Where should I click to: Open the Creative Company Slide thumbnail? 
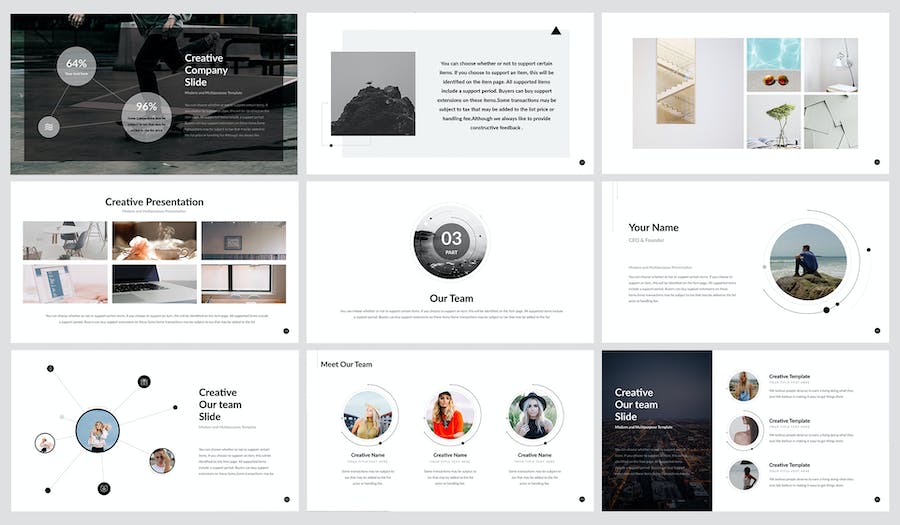pyautogui.click(x=154, y=94)
